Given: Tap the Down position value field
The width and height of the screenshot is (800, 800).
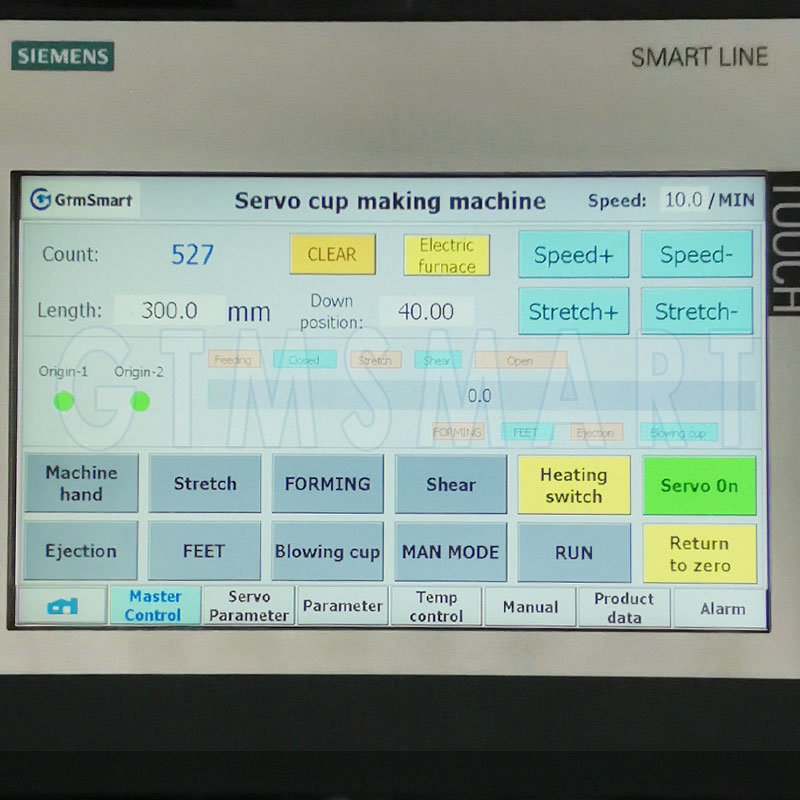Looking at the screenshot, I should click(x=426, y=312).
